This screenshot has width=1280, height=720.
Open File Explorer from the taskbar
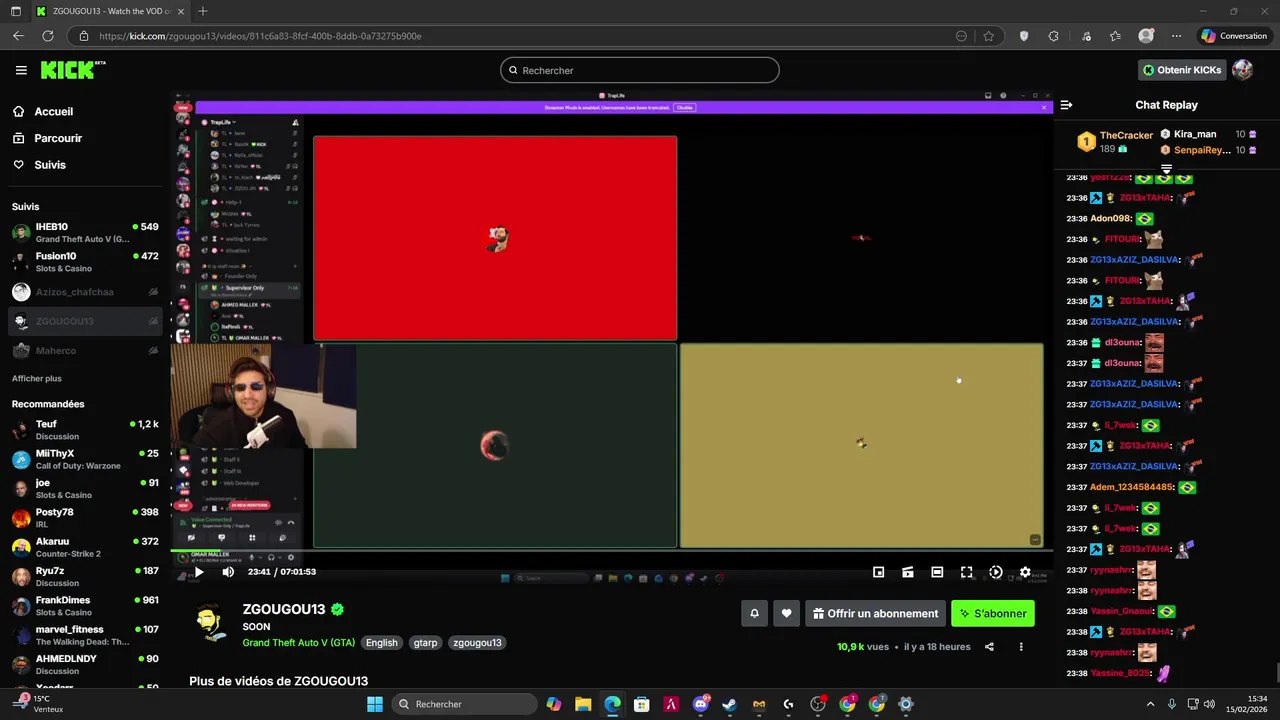pos(583,704)
